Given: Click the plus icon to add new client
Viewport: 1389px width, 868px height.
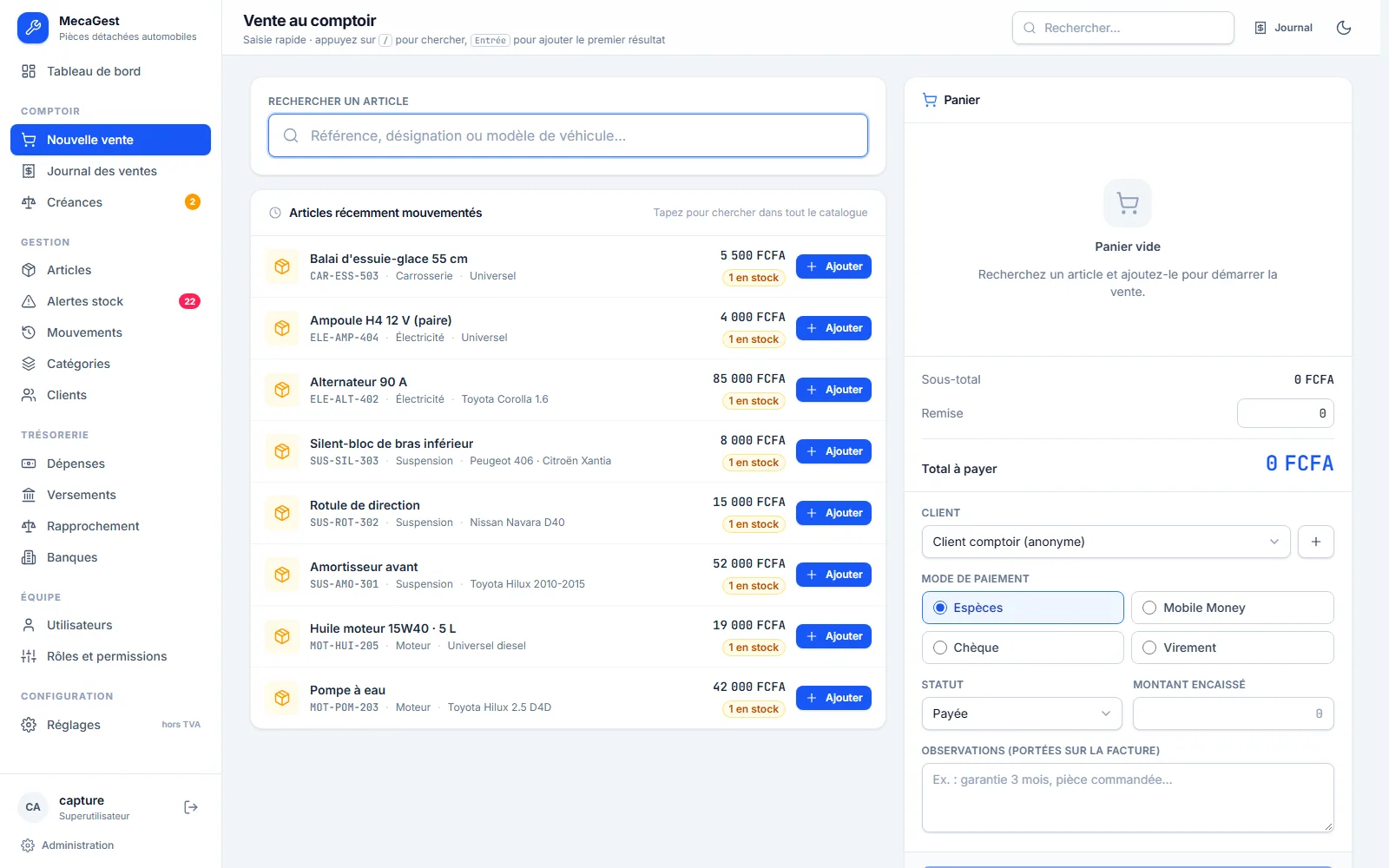Looking at the screenshot, I should [1316, 542].
